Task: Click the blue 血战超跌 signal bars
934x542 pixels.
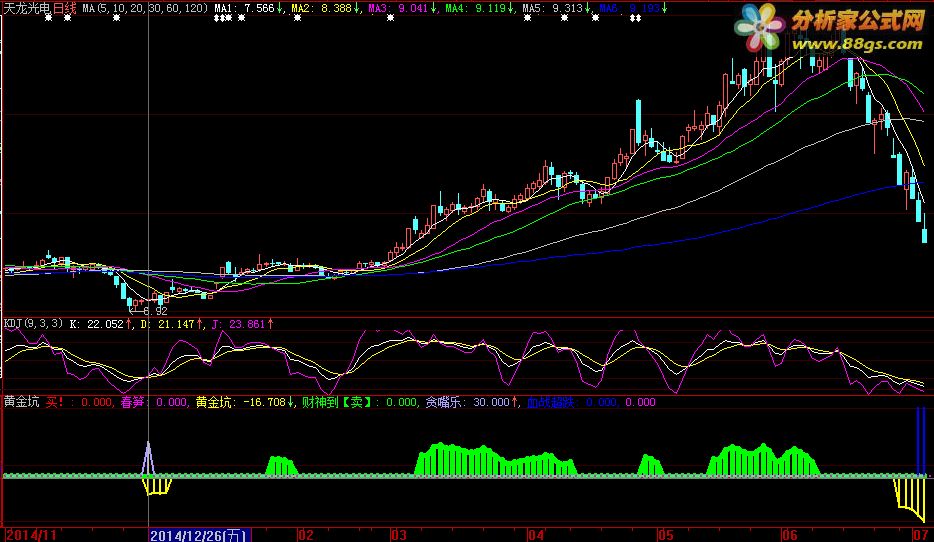Action: (921, 441)
